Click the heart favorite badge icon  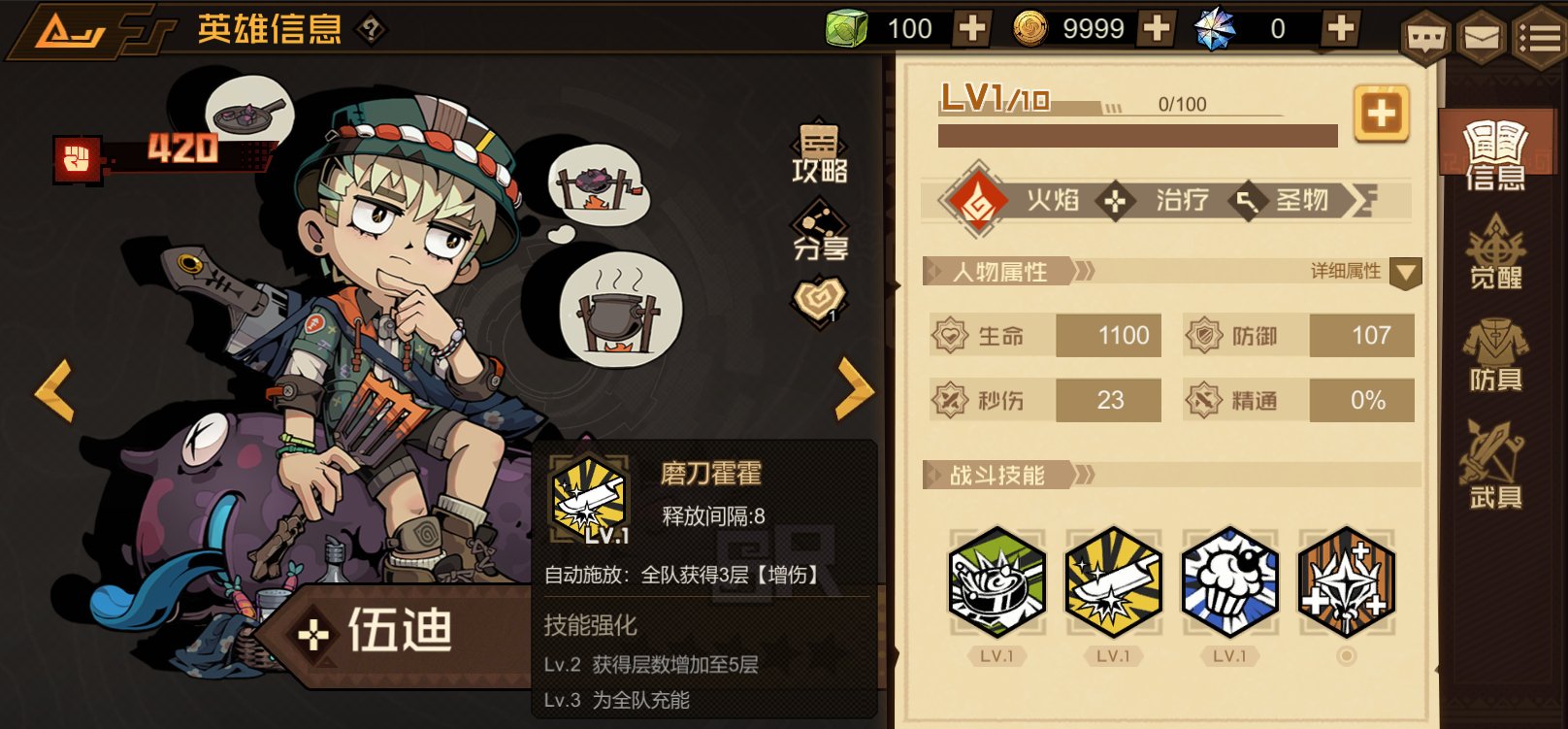pos(819,300)
